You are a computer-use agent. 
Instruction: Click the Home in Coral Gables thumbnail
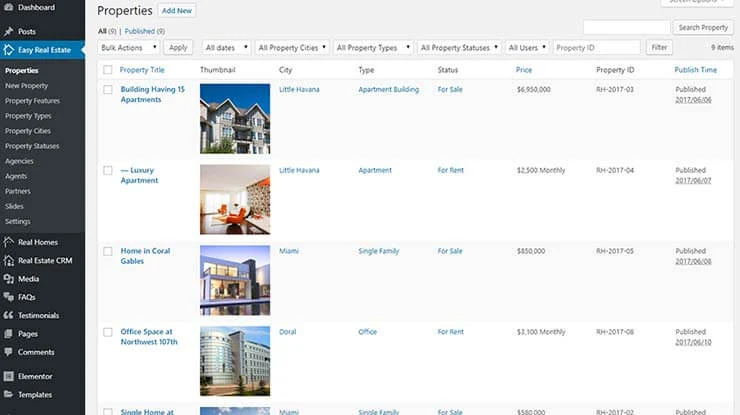click(235, 280)
